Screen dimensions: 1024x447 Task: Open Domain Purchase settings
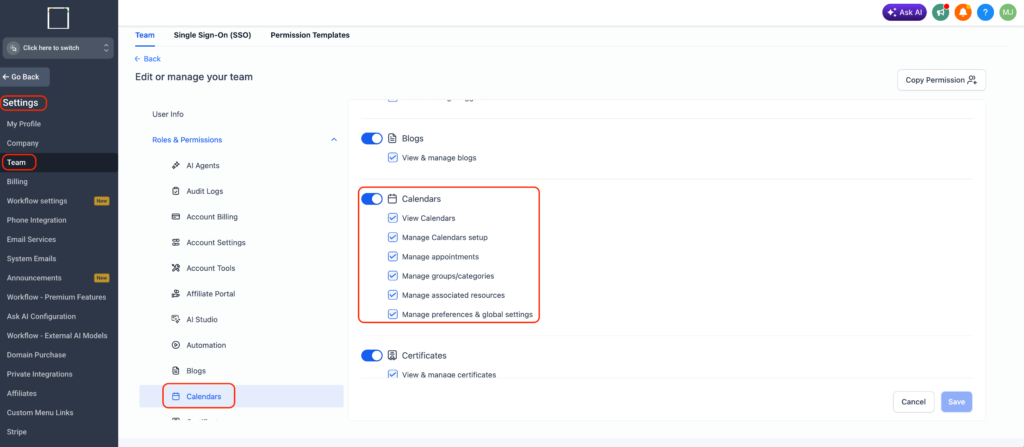coord(35,355)
